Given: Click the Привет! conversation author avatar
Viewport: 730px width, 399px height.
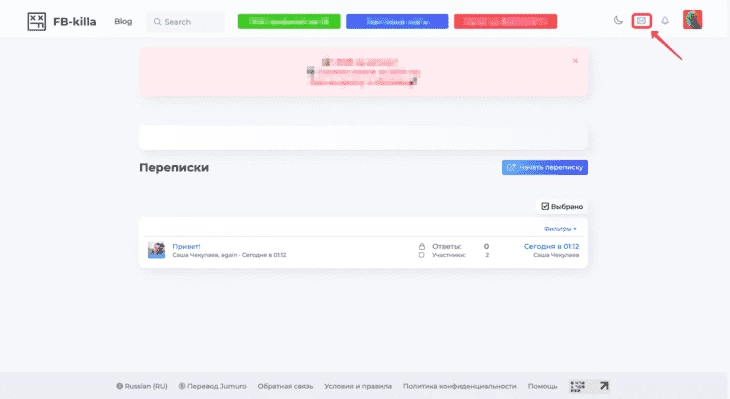Looking at the screenshot, I should (x=156, y=250).
